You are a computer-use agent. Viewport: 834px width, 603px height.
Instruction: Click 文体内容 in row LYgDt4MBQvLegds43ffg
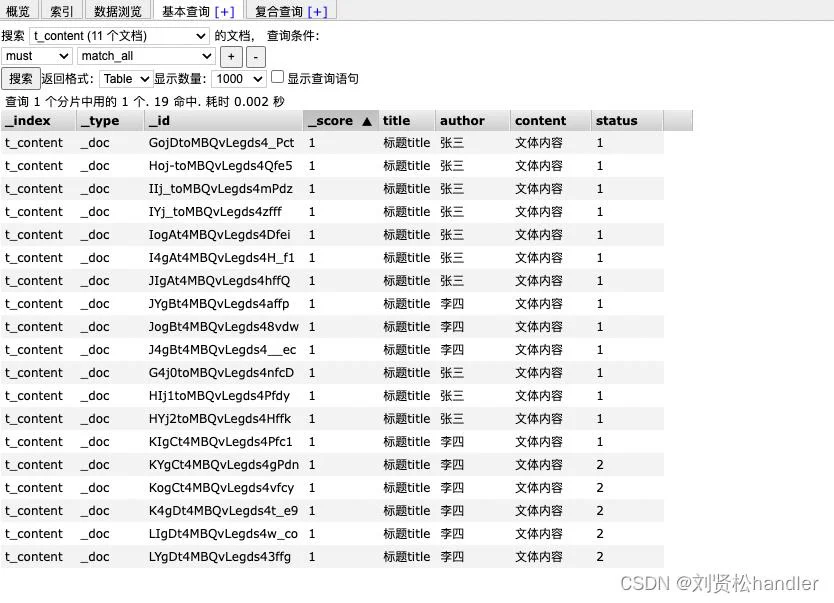(x=539, y=557)
